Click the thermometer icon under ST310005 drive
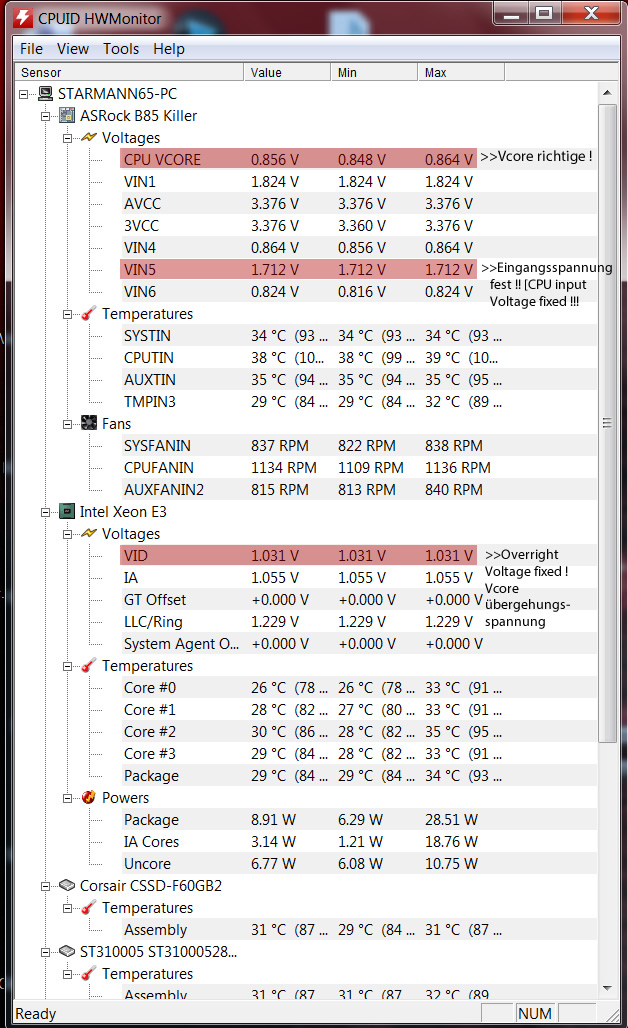Screen dimensions: 628x1028 [x=88, y=974]
